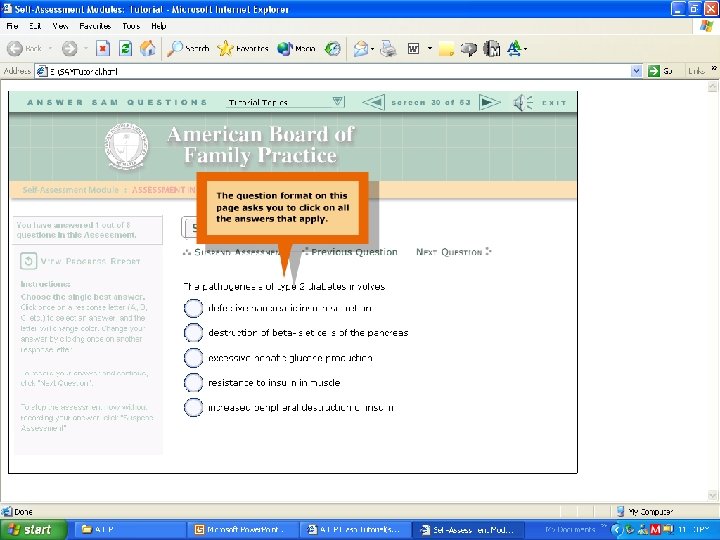Click the Go arrow beside the address bar

(653, 71)
